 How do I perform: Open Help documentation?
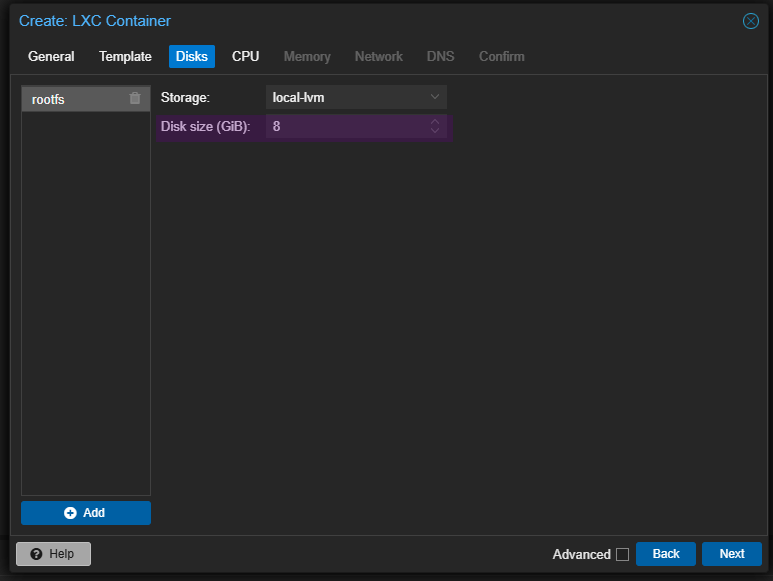coord(53,554)
